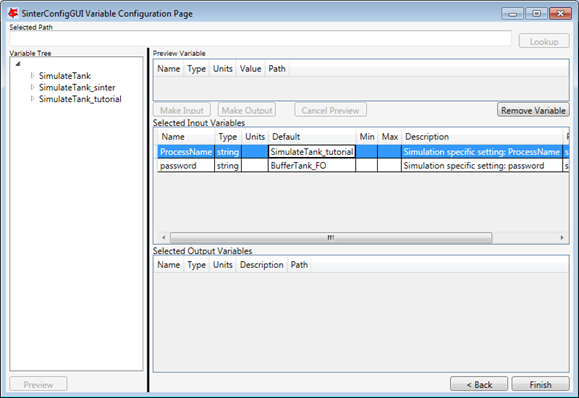The height and width of the screenshot is (398, 579).
Task: Click Name column header in Preview Variable
Action: pyautogui.click(x=169, y=69)
